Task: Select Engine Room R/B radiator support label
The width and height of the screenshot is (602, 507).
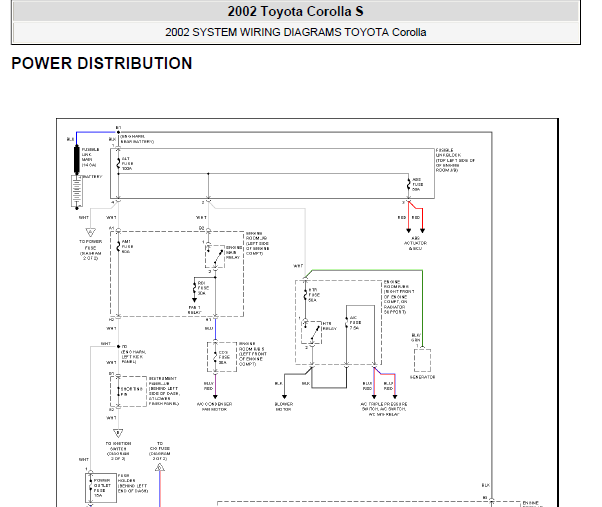Action: point(399,297)
